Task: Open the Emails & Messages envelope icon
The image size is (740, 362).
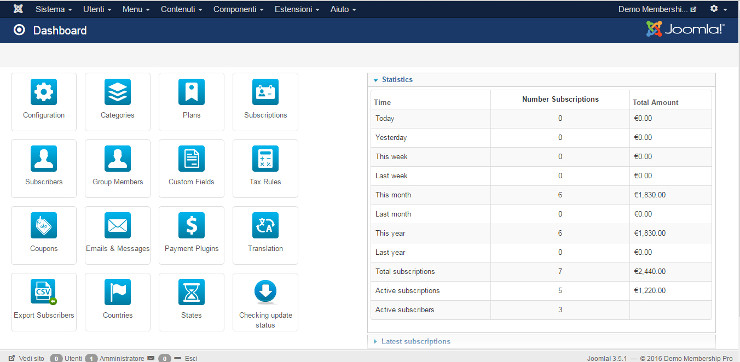Action: click(118, 225)
